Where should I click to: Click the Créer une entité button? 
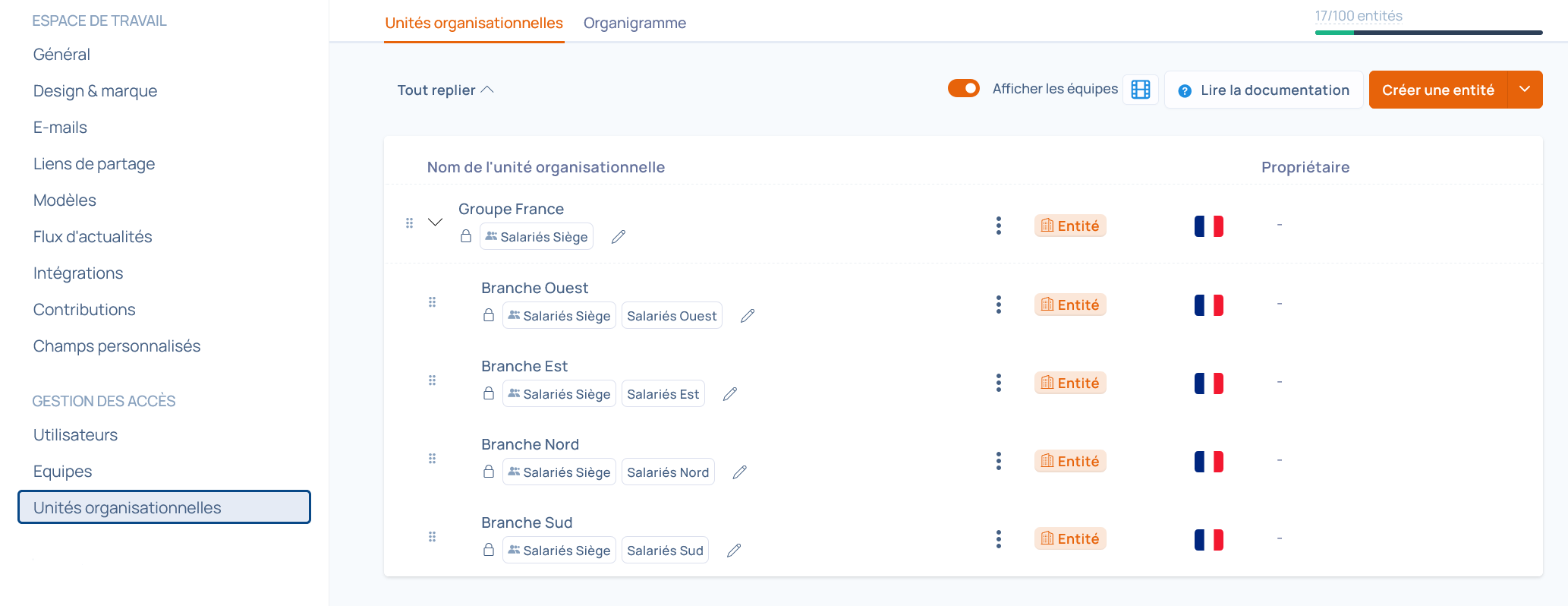tap(1437, 90)
